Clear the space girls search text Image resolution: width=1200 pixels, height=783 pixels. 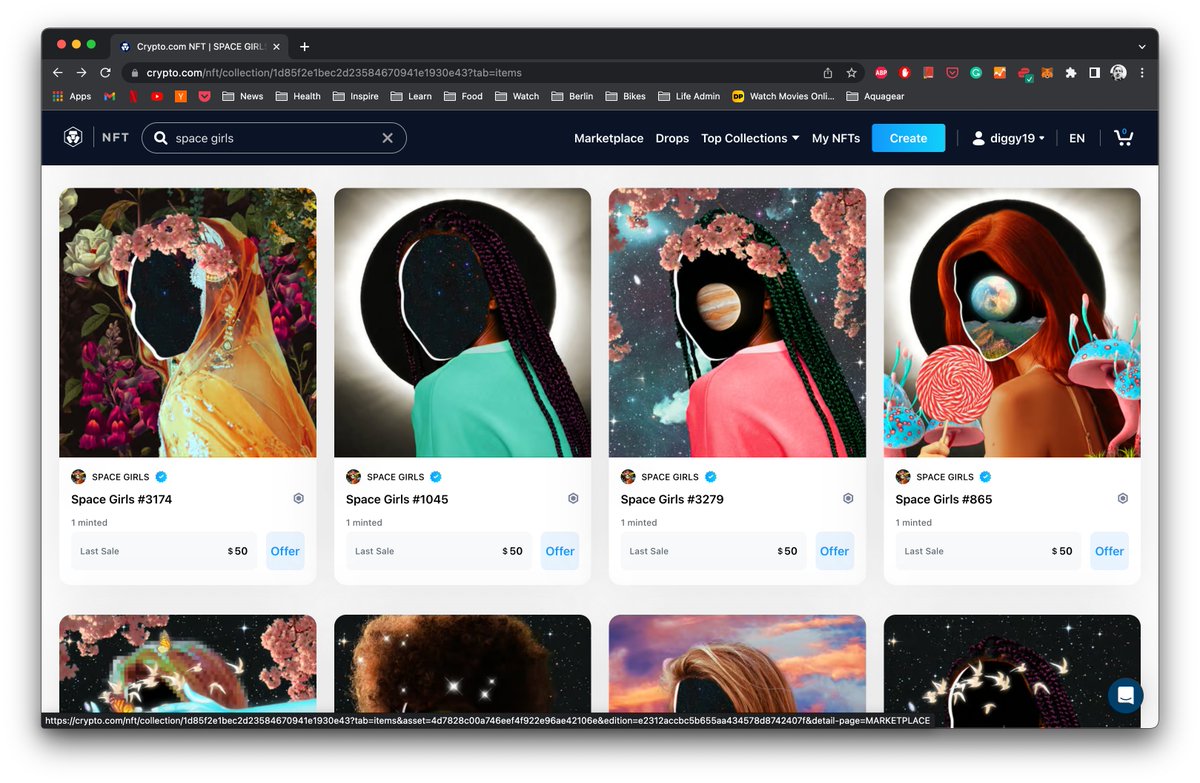pos(388,138)
